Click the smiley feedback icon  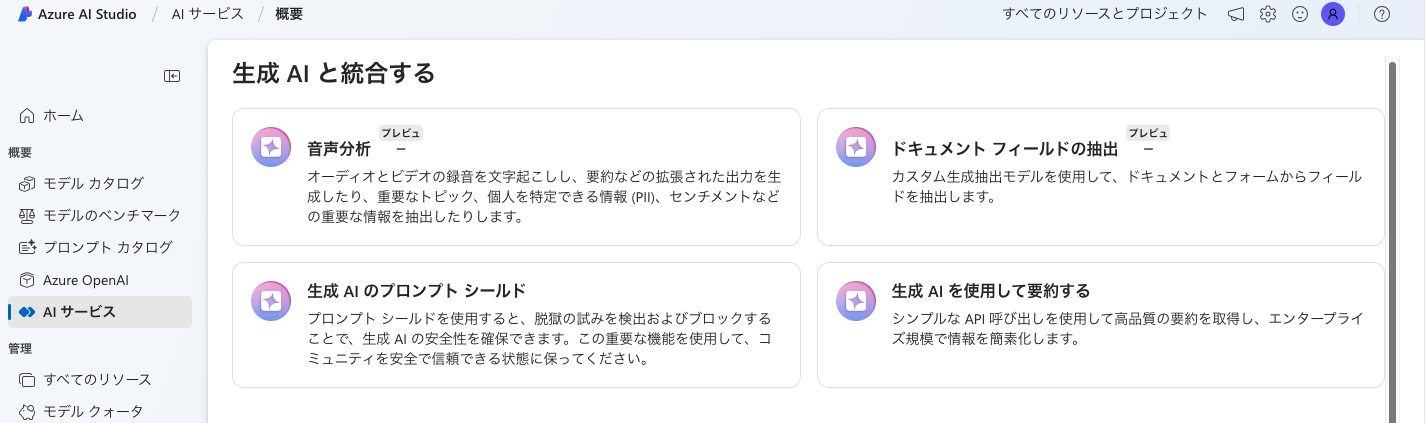click(x=1300, y=14)
